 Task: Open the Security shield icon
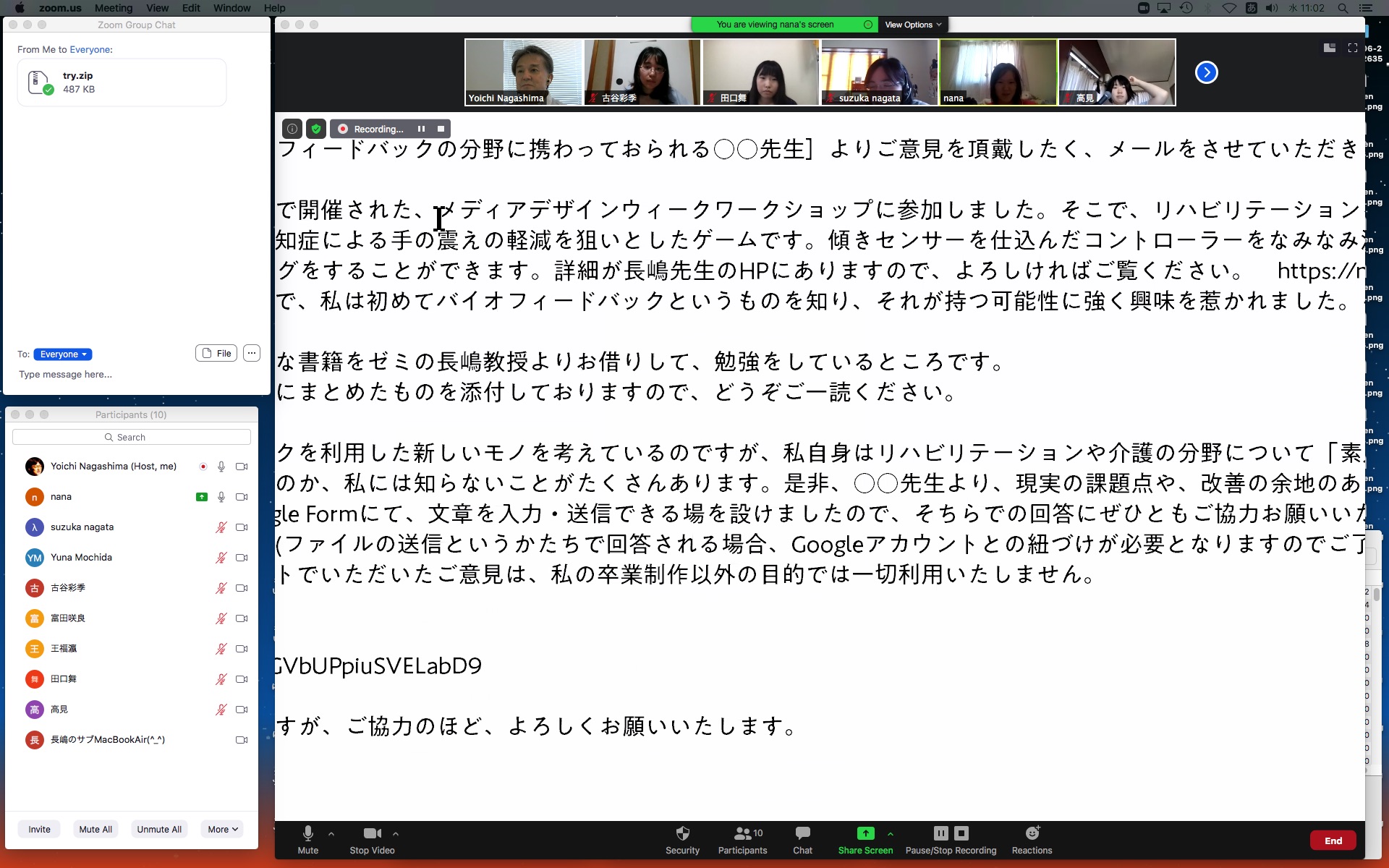[682, 833]
